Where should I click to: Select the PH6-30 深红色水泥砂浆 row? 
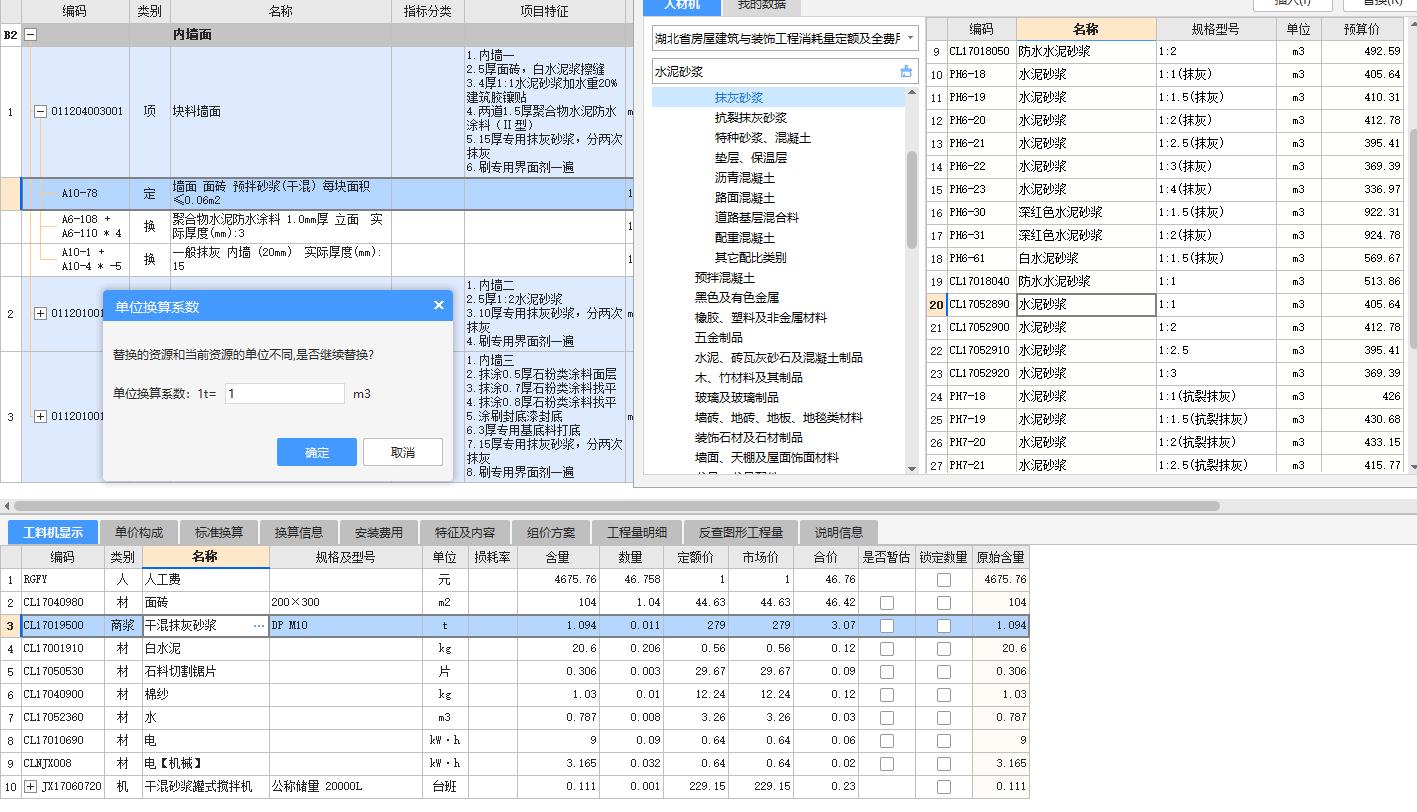tap(1166, 213)
